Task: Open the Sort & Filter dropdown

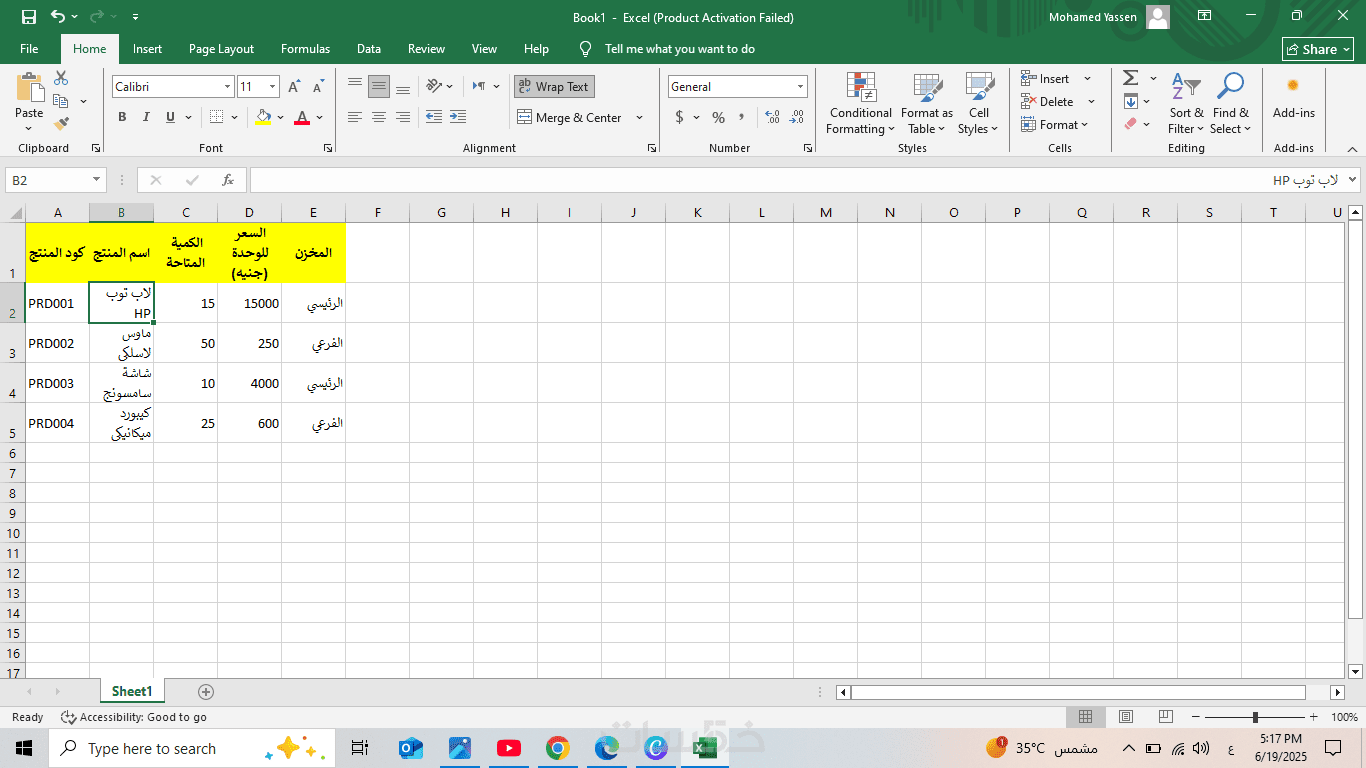Action: pyautogui.click(x=1187, y=103)
